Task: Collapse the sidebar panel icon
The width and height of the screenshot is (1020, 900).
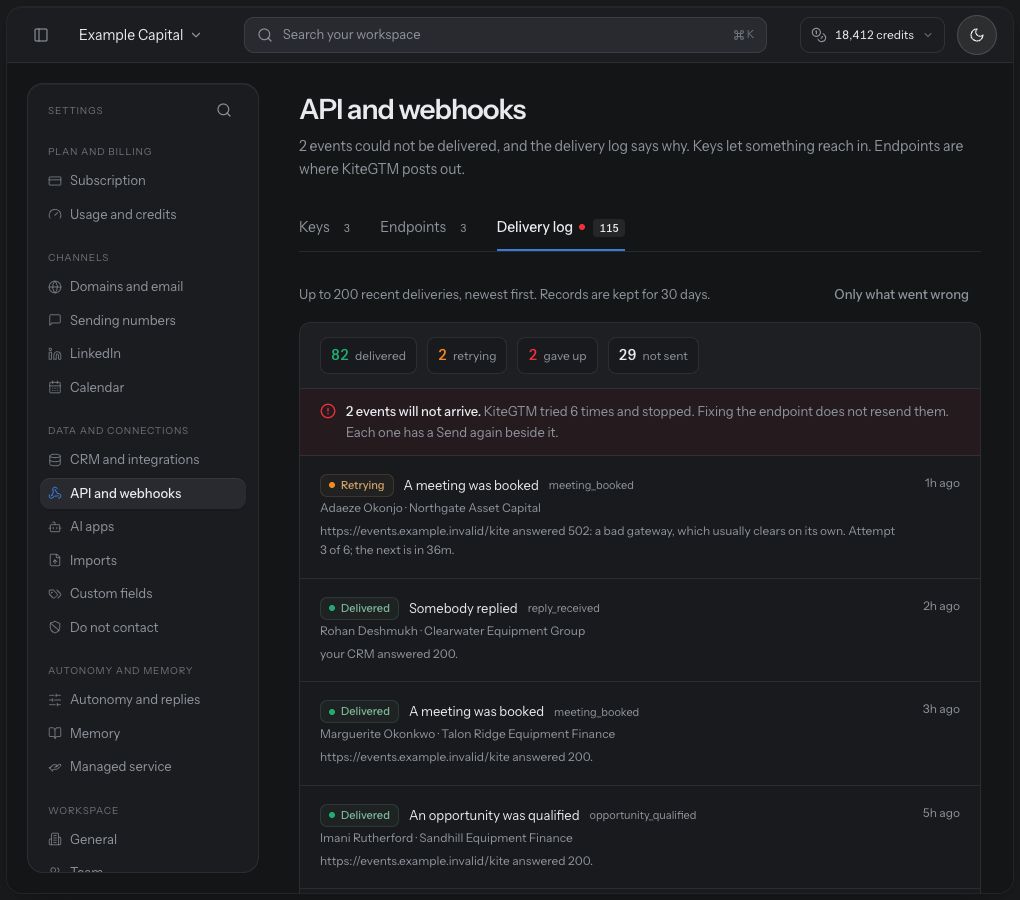Action: [41, 35]
